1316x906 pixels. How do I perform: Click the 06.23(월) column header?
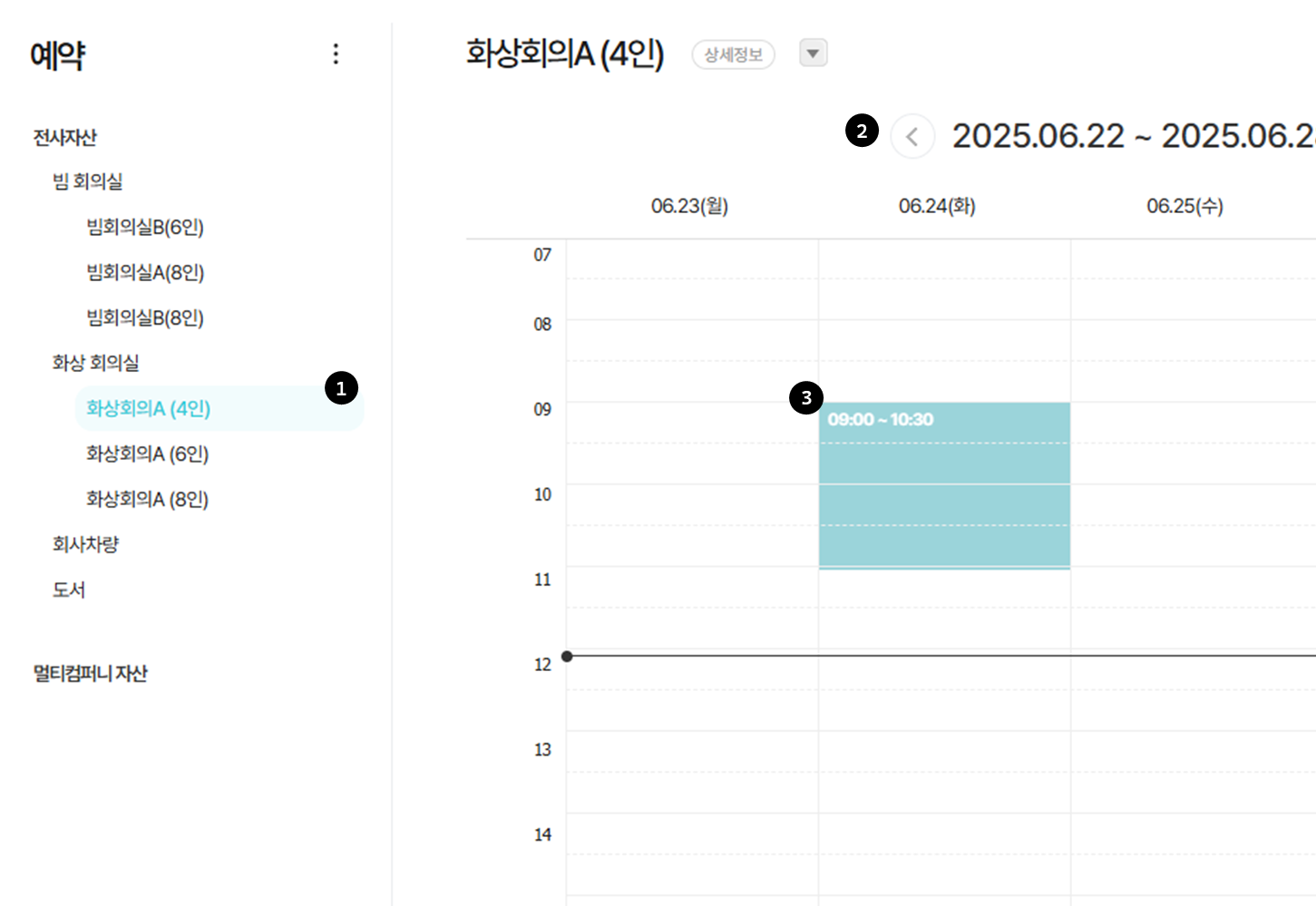[x=689, y=206]
